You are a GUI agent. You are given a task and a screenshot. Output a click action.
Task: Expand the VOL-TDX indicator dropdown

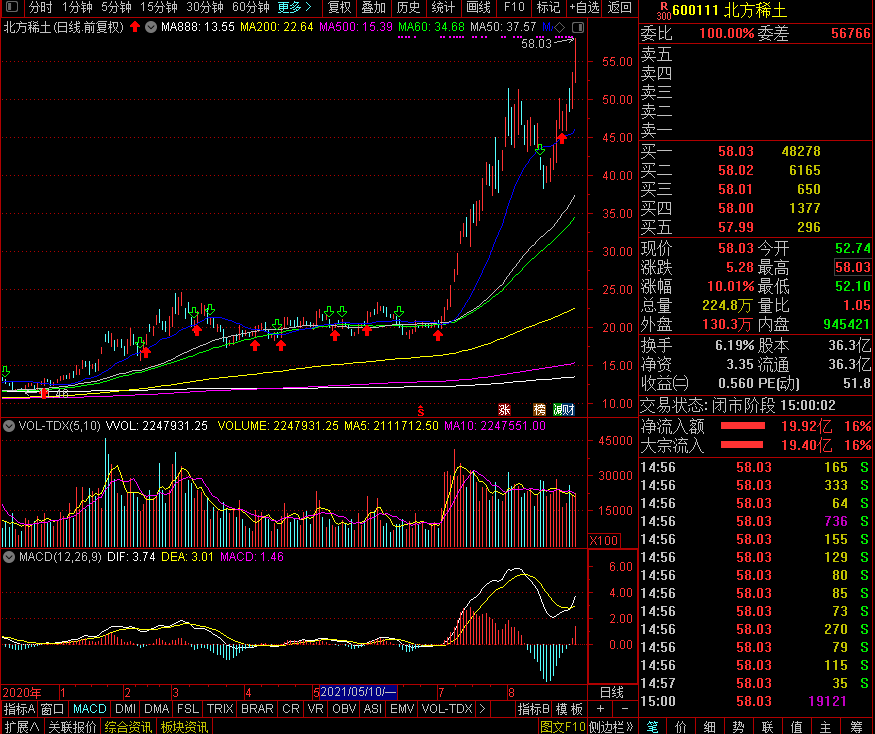point(9,426)
